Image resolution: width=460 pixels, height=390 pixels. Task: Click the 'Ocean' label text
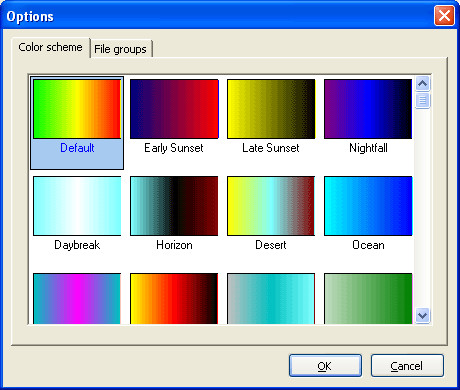368,245
